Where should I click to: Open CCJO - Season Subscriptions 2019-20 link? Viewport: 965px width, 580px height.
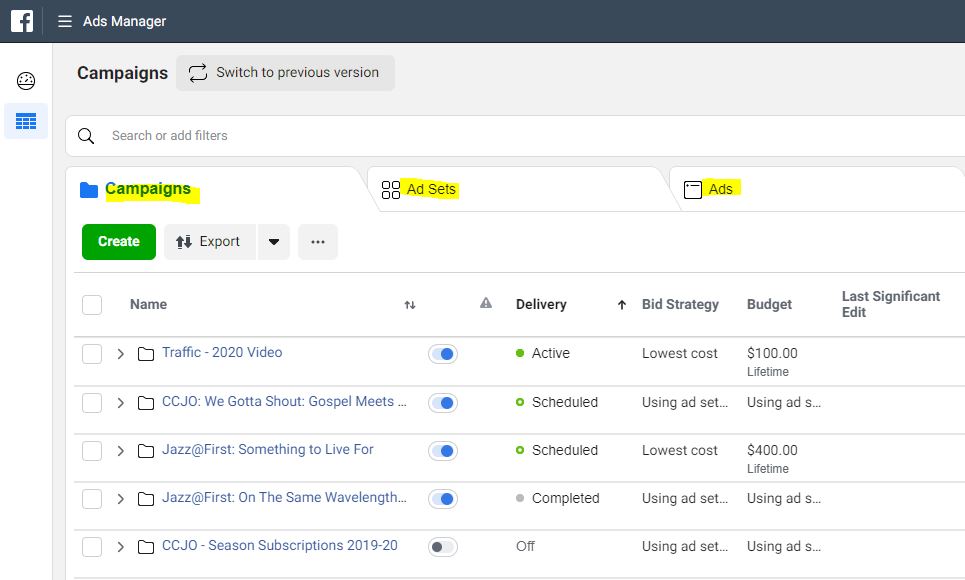coord(279,546)
